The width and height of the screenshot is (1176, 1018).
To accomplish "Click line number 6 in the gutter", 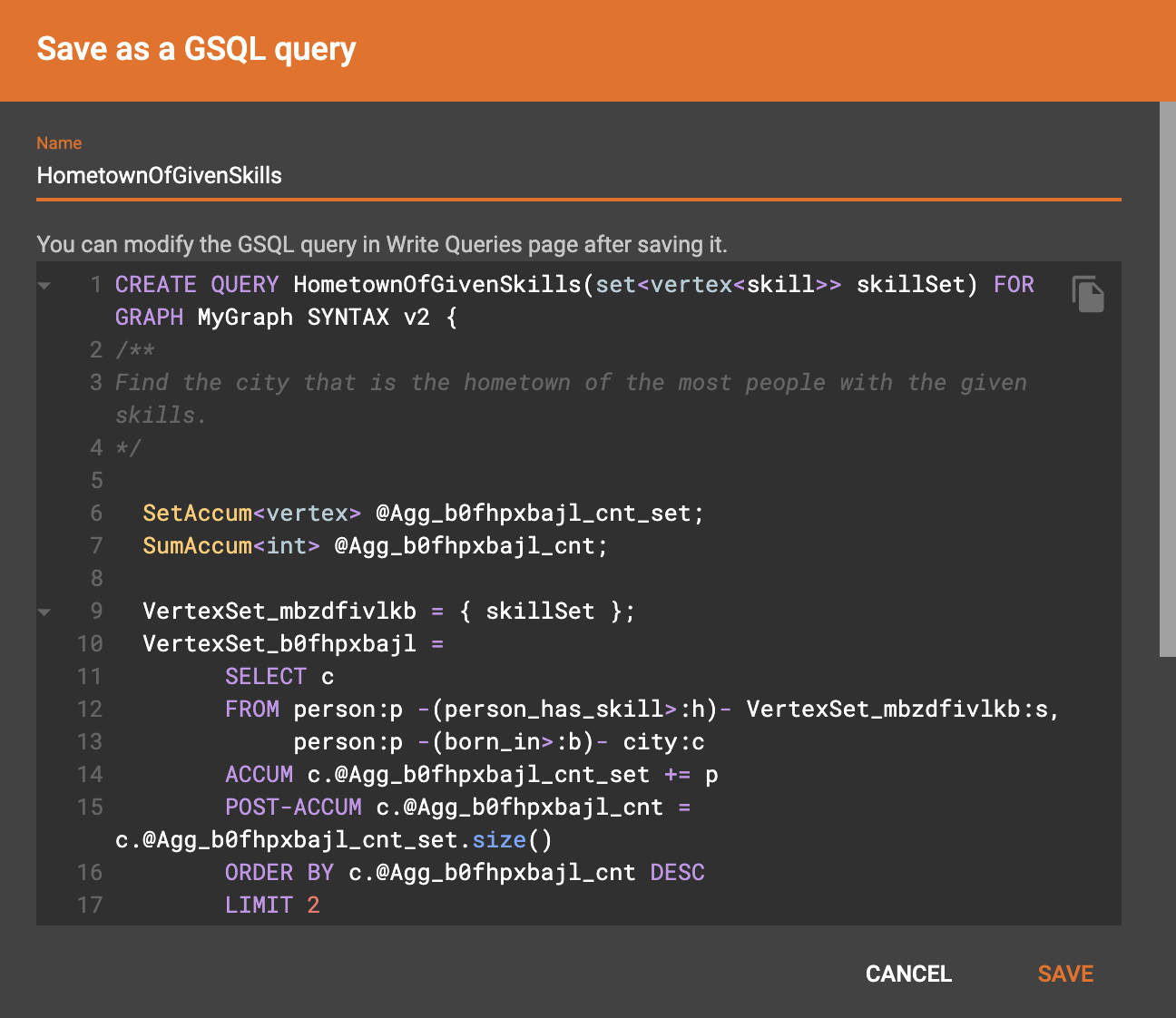I will coord(96,514).
